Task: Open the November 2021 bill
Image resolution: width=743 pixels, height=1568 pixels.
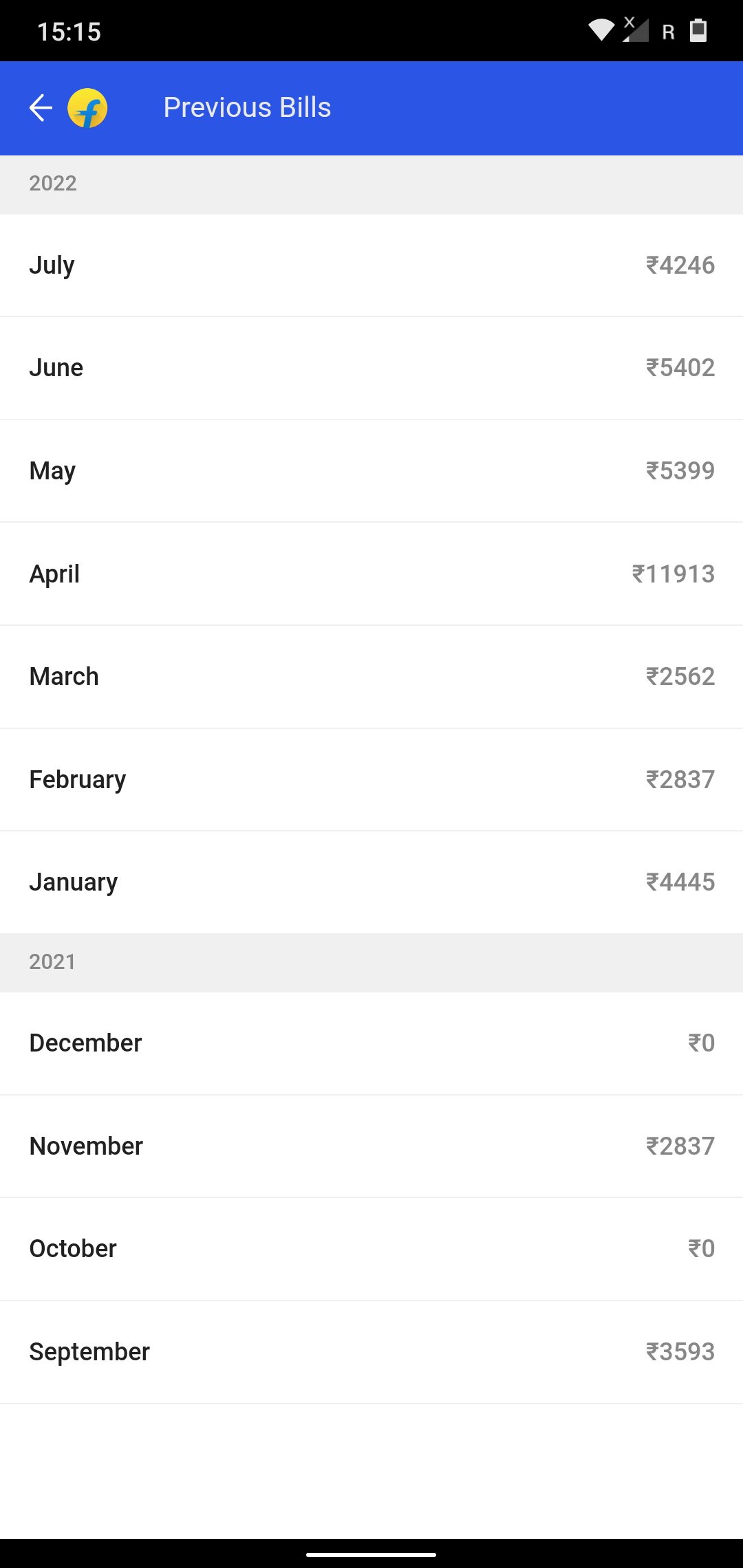Action: click(371, 1146)
